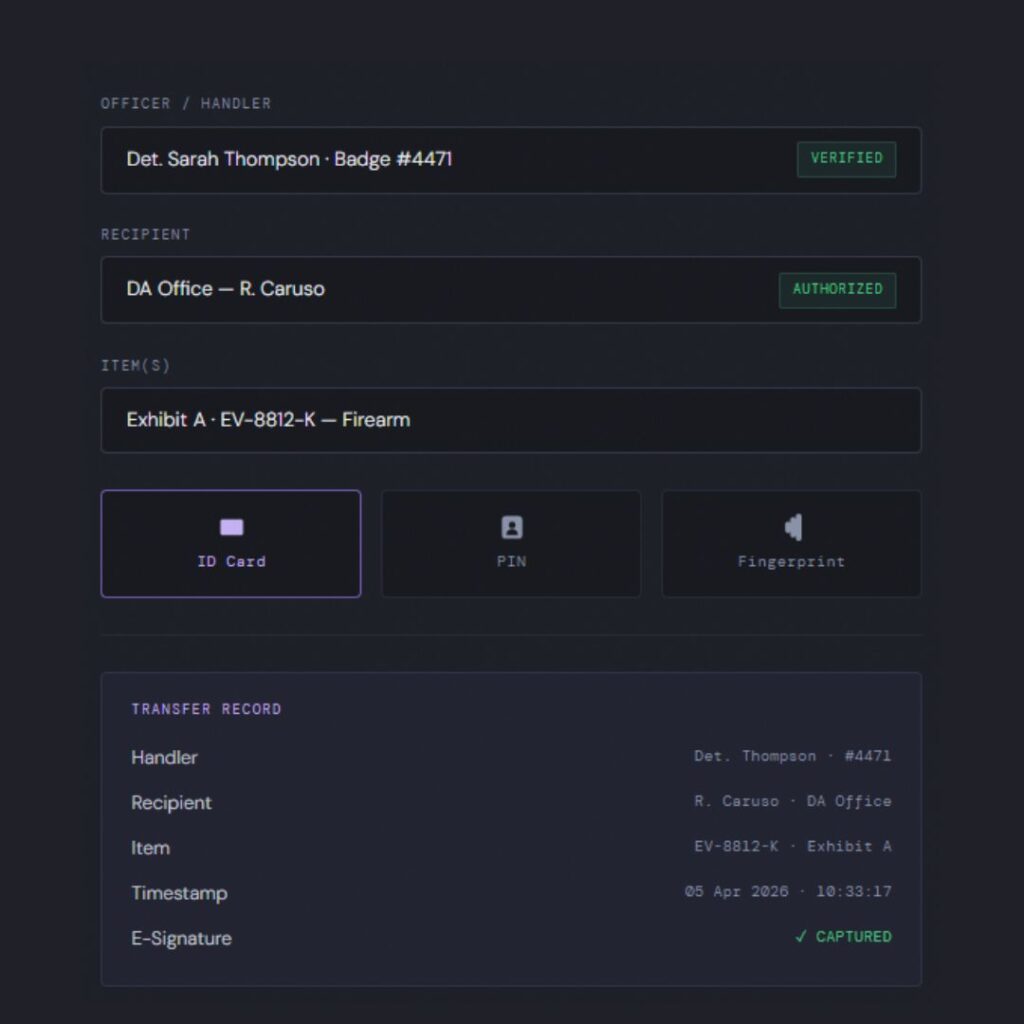Click the VERIFIED status badge
Screen dimensions: 1024x1024
(846, 159)
